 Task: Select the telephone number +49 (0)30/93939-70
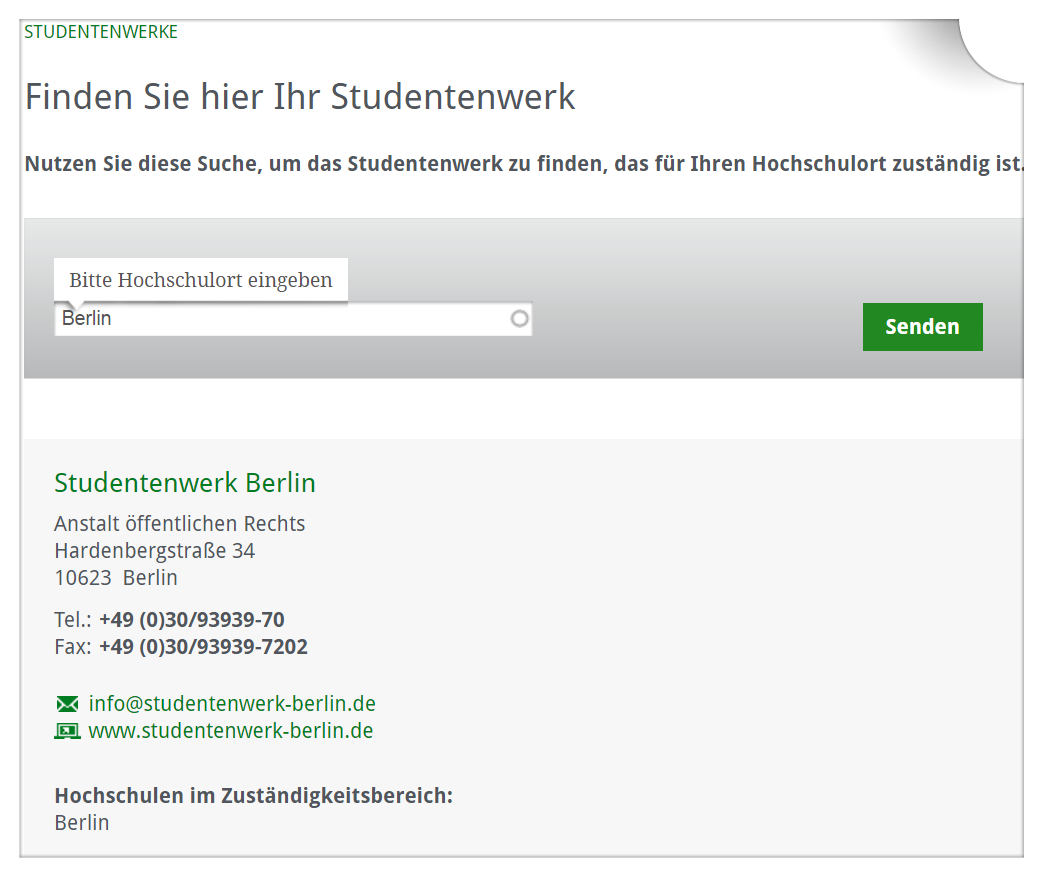[x=192, y=619]
